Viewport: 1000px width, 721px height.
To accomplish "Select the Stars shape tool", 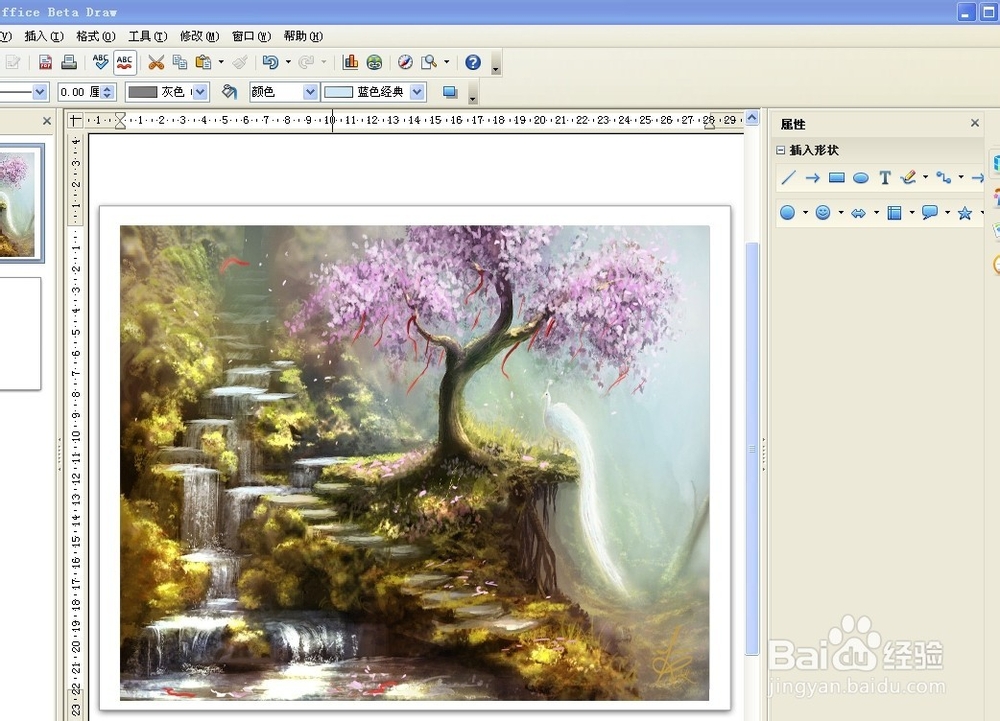I will click(965, 213).
